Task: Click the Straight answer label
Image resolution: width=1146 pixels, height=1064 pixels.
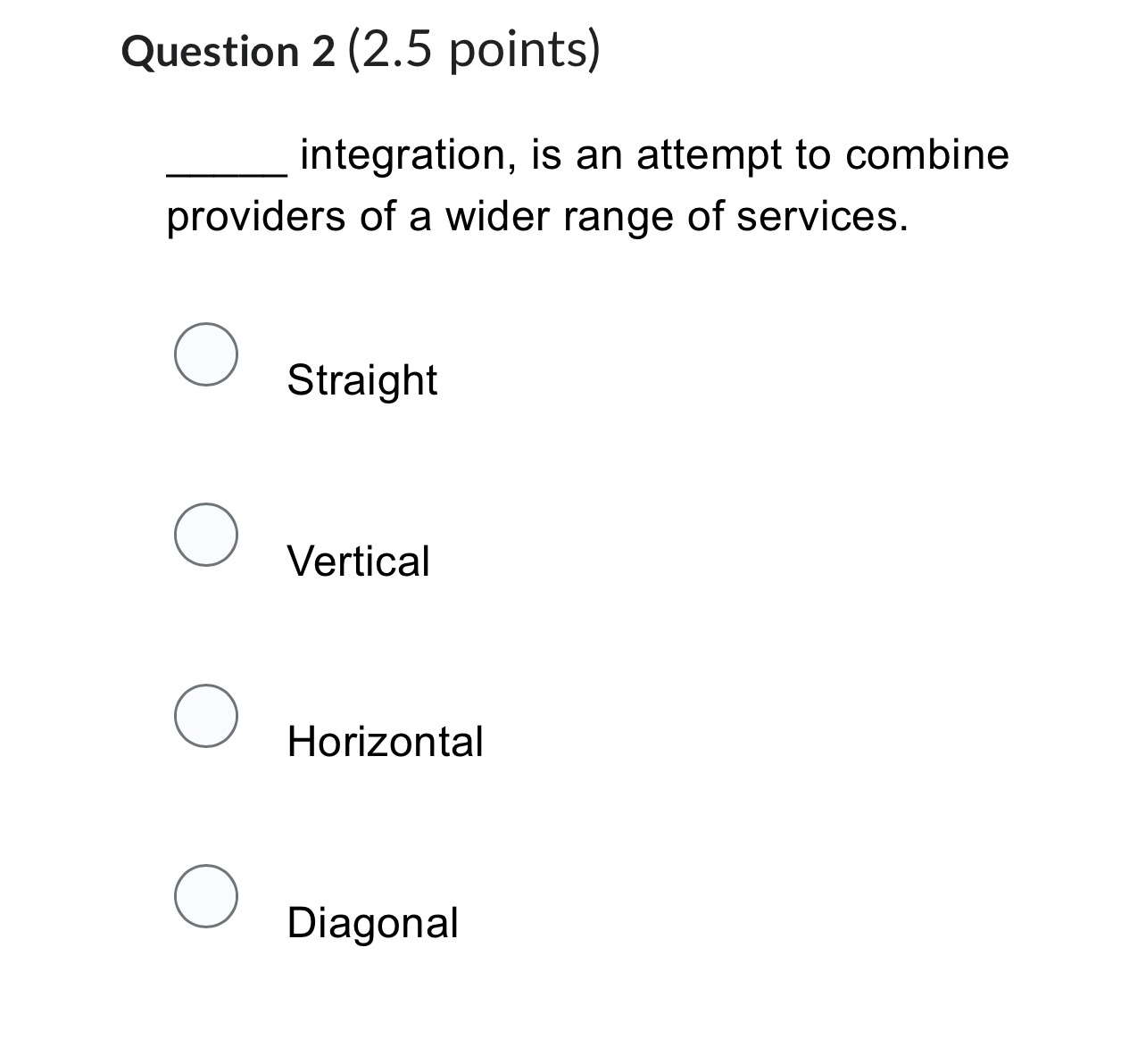Action: click(x=361, y=379)
